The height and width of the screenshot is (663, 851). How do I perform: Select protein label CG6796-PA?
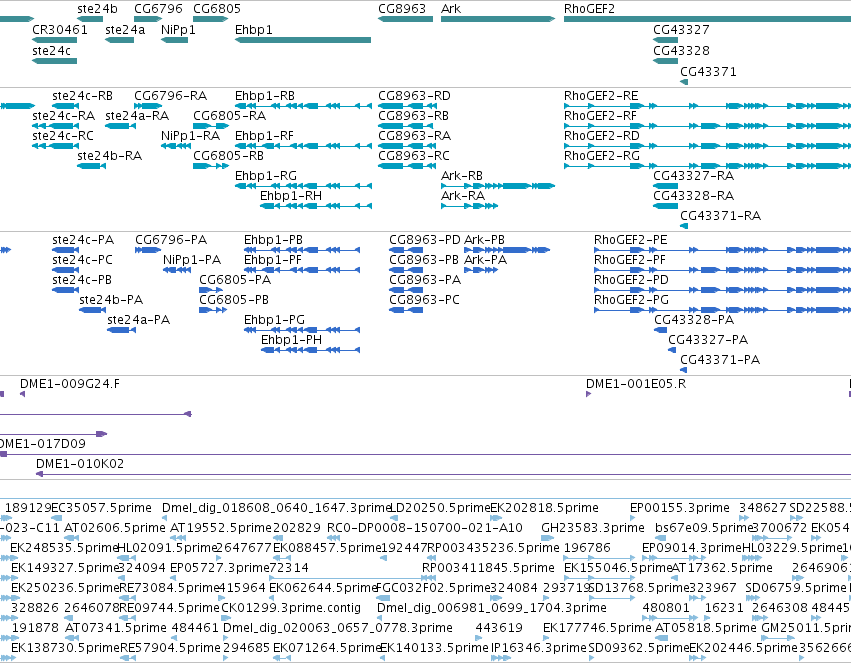coord(171,240)
